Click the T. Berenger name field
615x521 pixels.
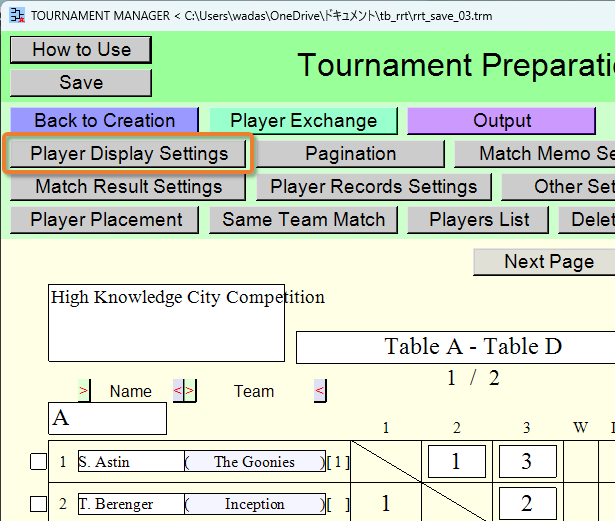[131, 504]
